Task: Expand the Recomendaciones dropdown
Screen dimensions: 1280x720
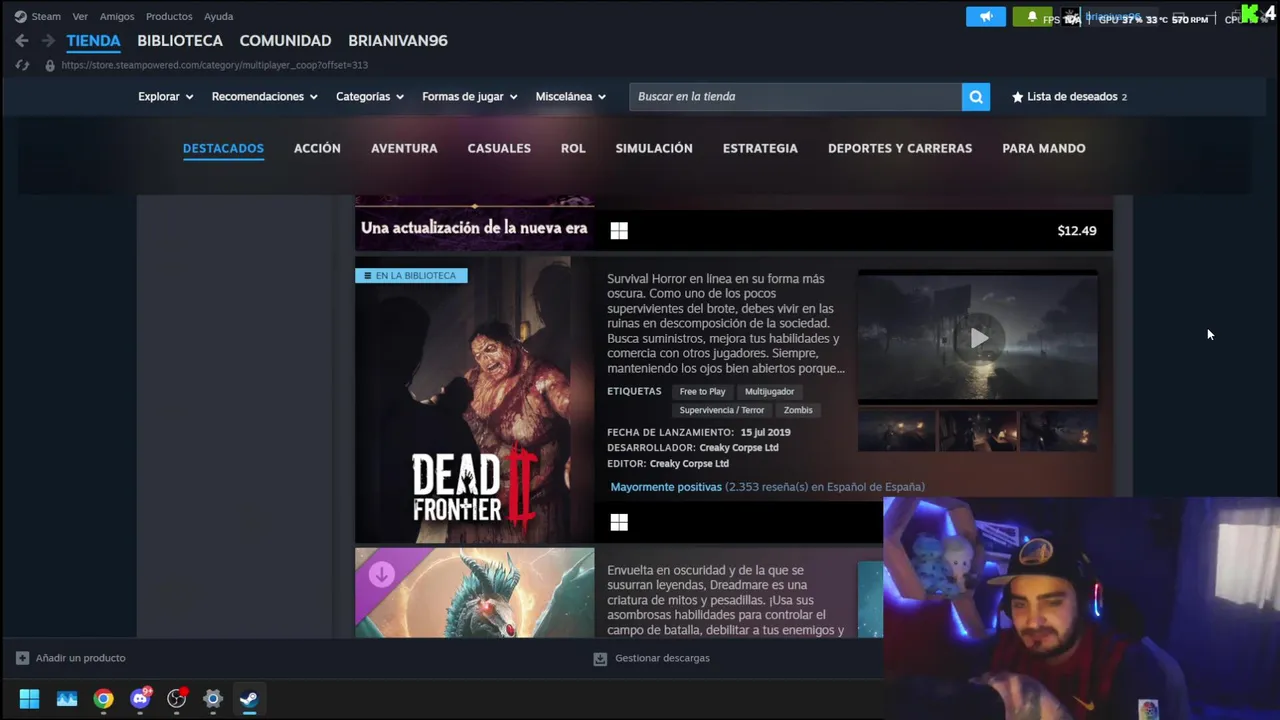Action: (265, 97)
